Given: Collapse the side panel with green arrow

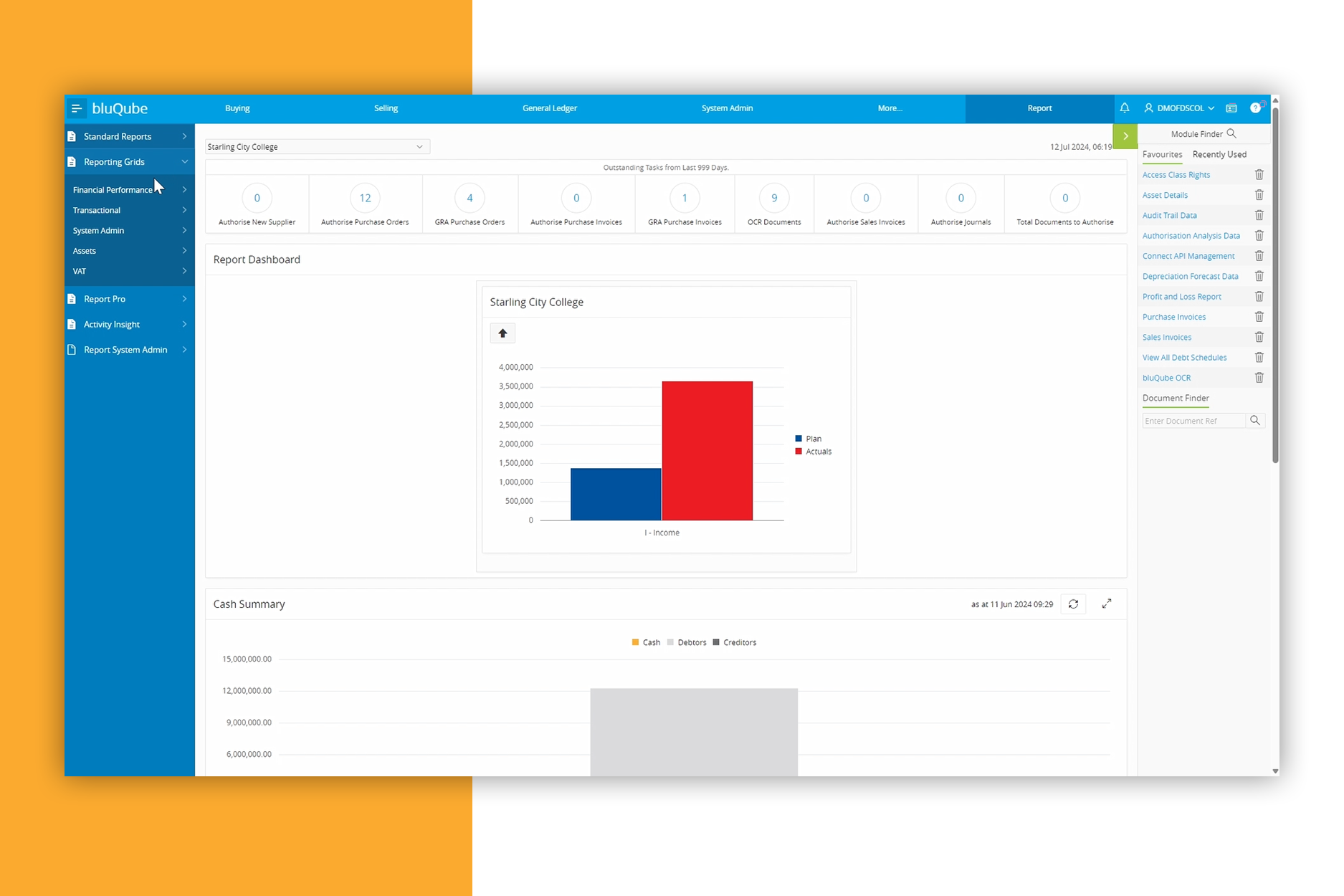Looking at the screenshot, I should click(1125, 136).
